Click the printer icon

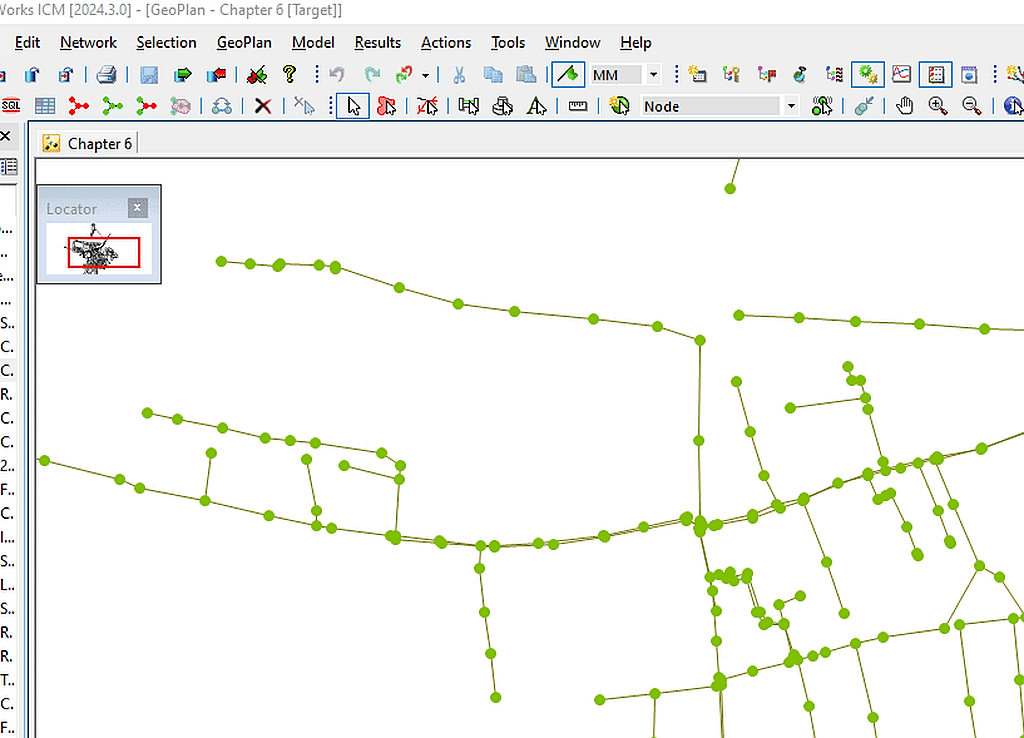[x=106, y=75]
